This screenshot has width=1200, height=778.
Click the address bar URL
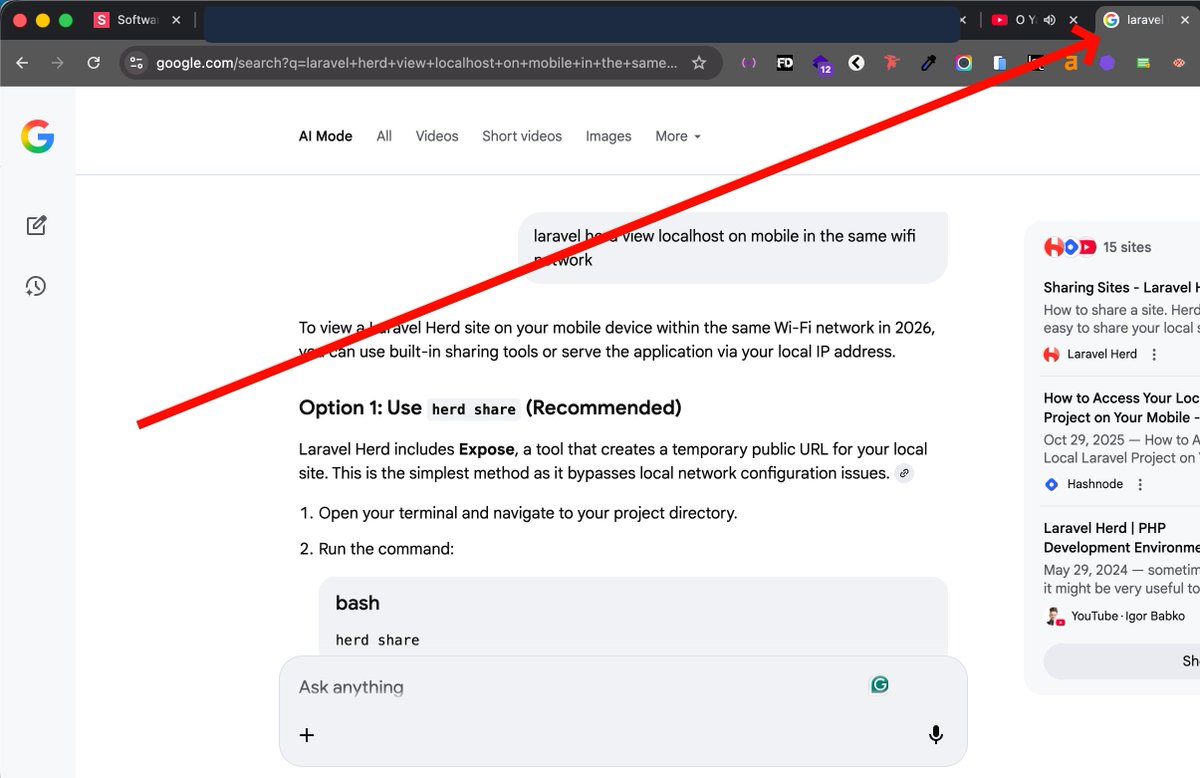416,63
